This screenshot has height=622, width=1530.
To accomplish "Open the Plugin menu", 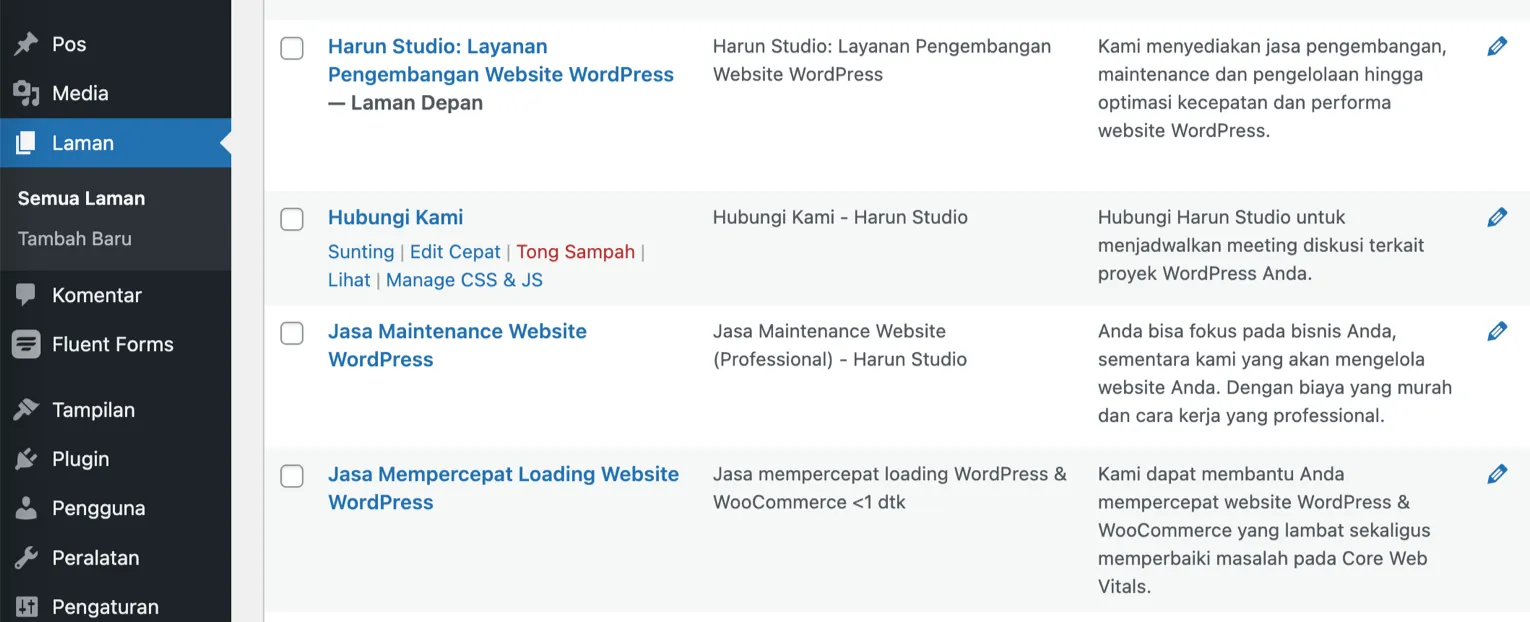I will [116, 459].
